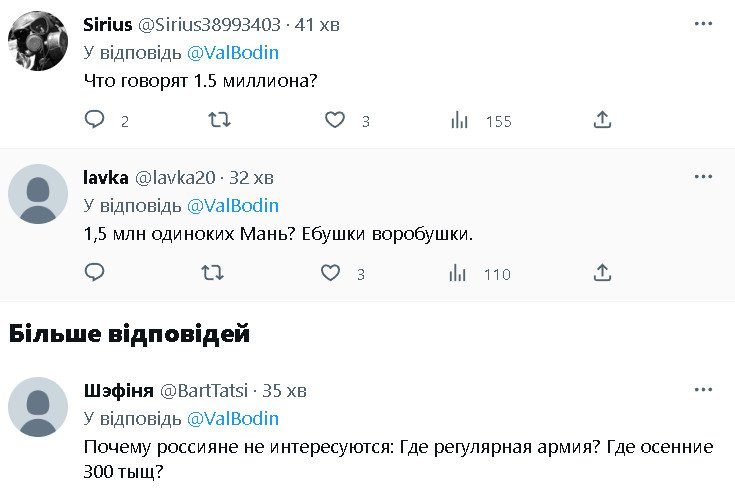The width and height of the screenshot is (735, 493).
Task: Open more options for Sirius's tweet
Action: click(703, 24)
